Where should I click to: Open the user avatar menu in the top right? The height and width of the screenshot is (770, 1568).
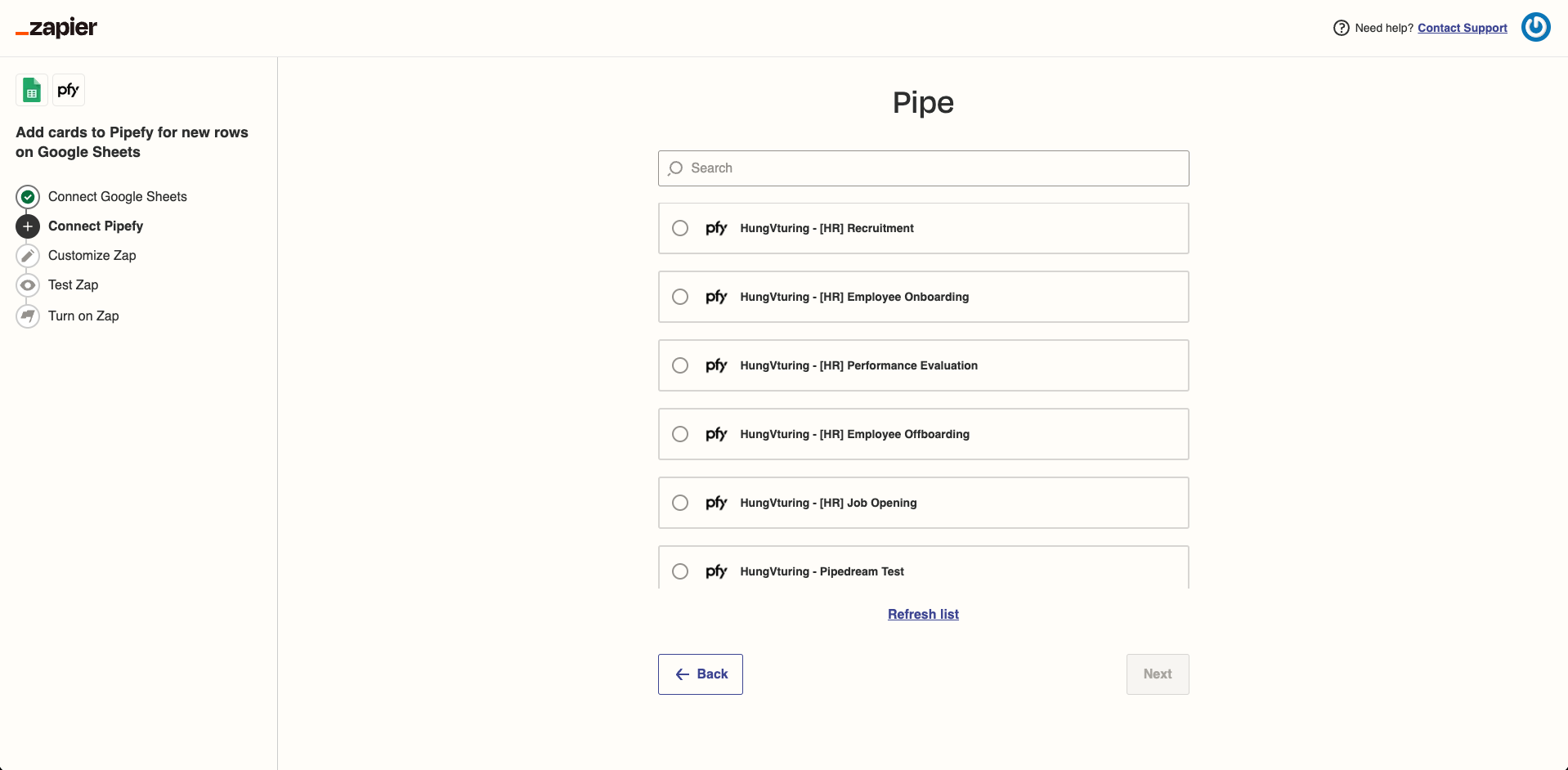tap(1536, 27)
